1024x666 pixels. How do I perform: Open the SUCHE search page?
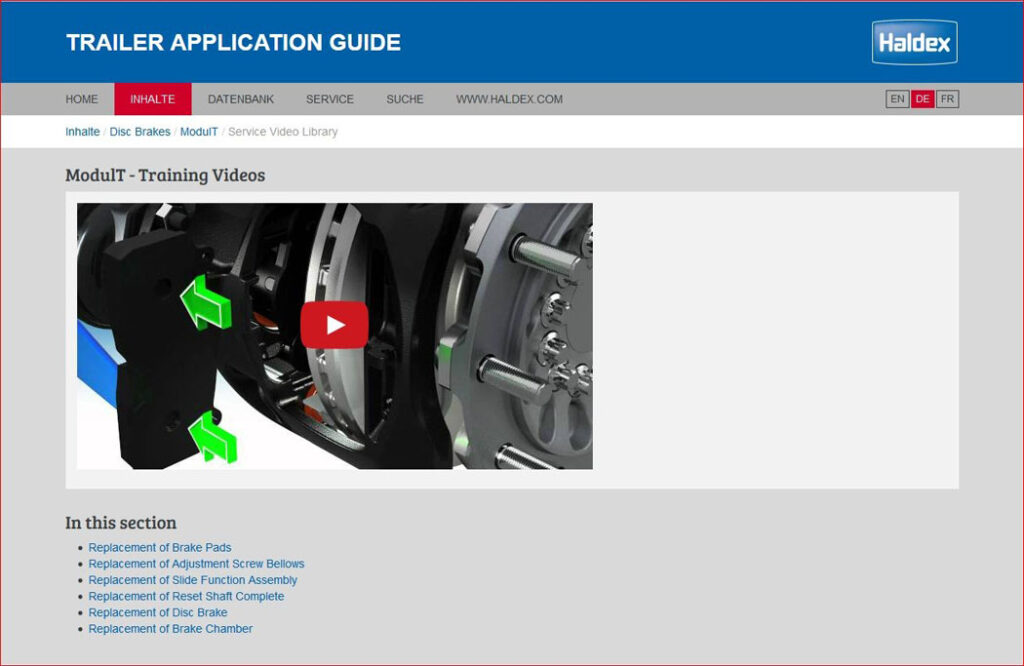tap(405, 99)
